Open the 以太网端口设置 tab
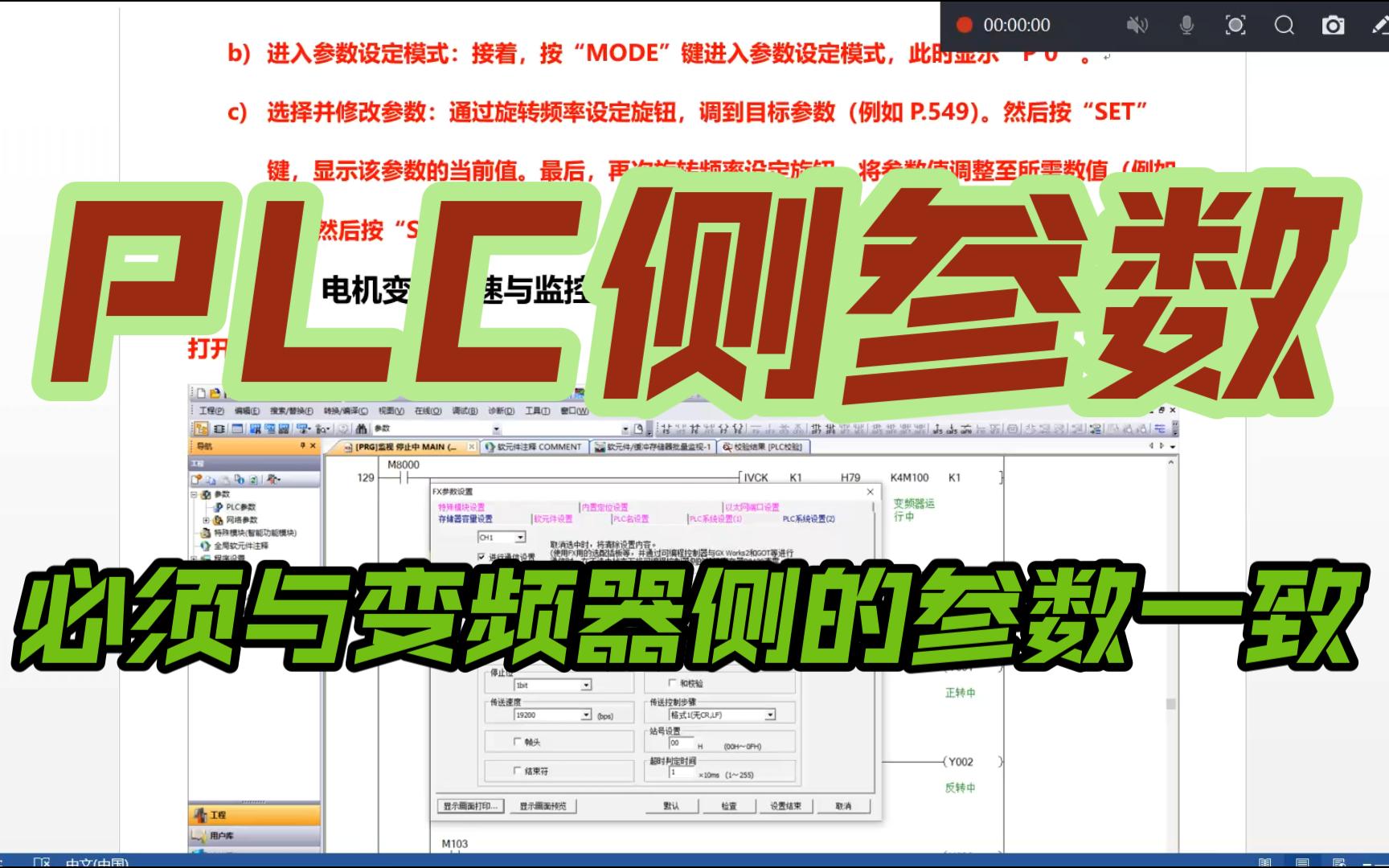 point(752,507)
